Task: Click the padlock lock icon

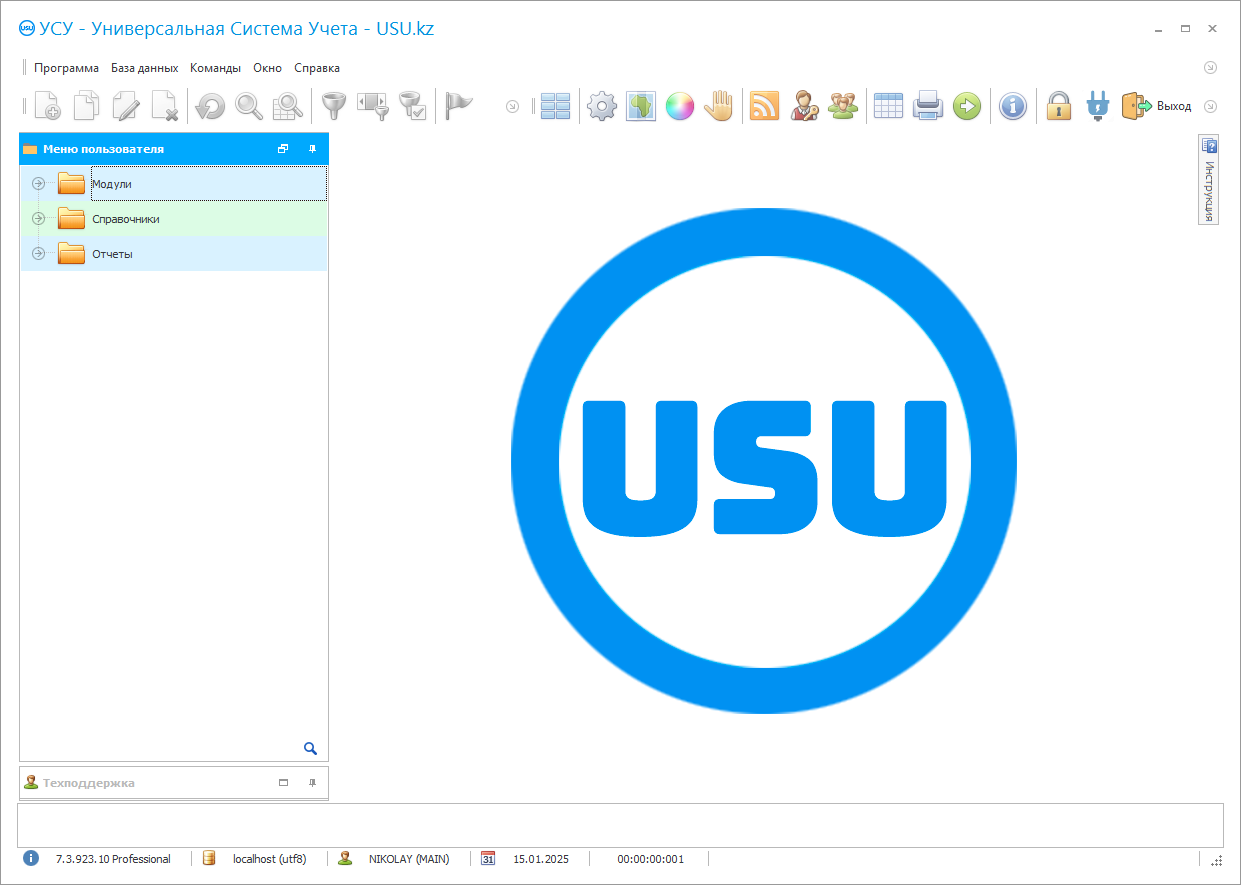Action: (x=1059, y=106)
